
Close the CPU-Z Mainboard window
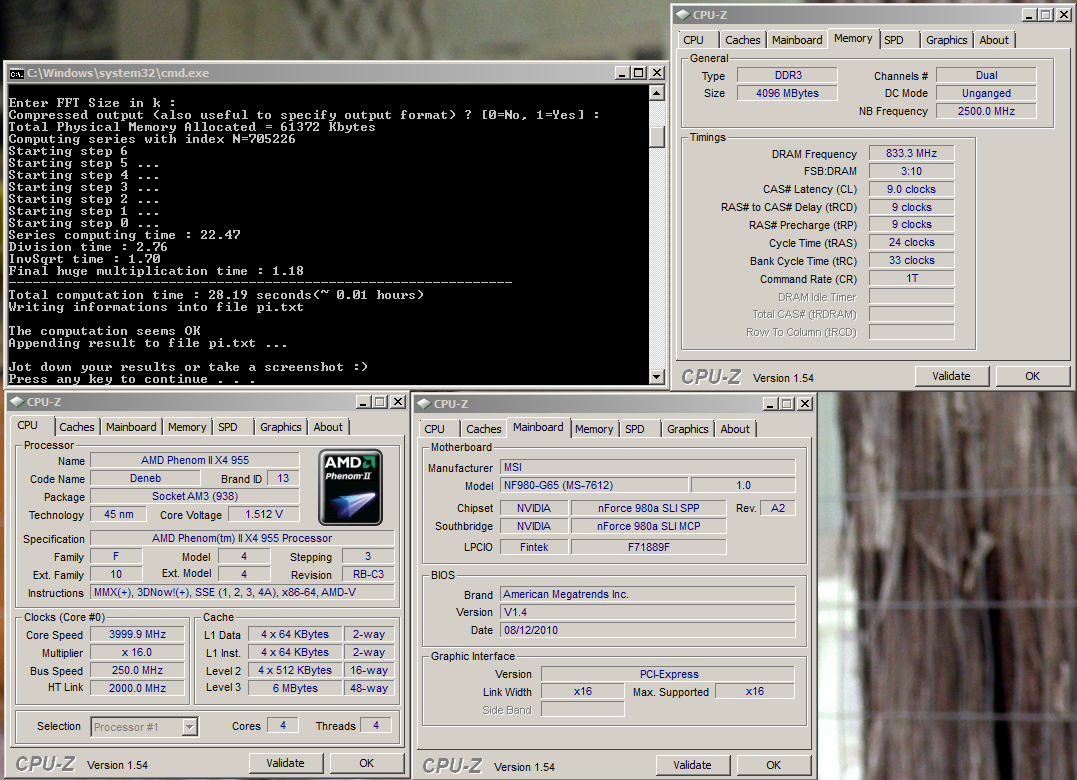coord(805,404)
